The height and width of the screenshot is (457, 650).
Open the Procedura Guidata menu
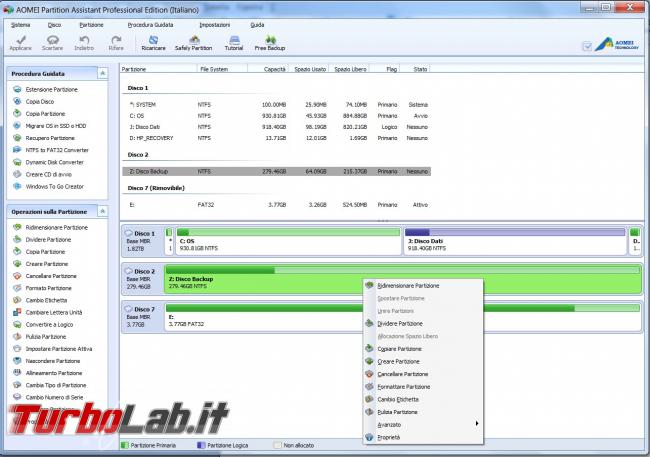pyautogui.click(x=150, y=25)
